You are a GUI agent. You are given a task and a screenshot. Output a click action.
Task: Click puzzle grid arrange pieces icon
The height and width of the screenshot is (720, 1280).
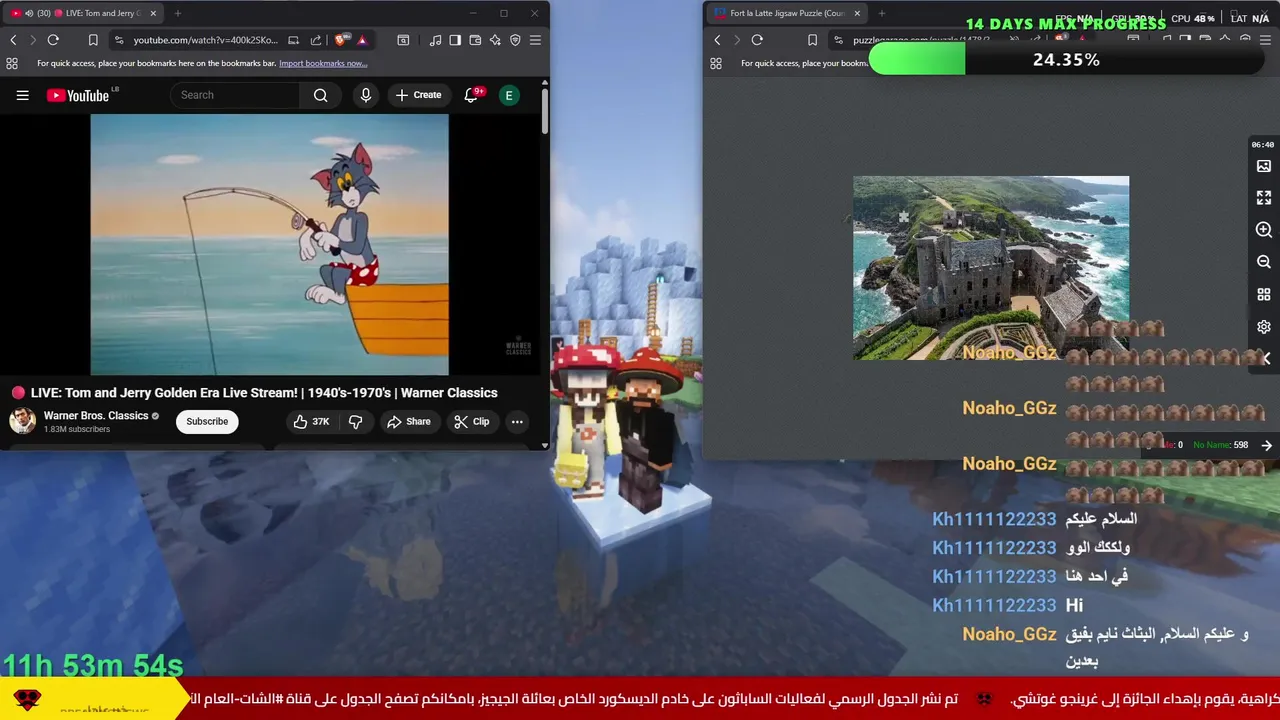click(x=1264, y=294)
